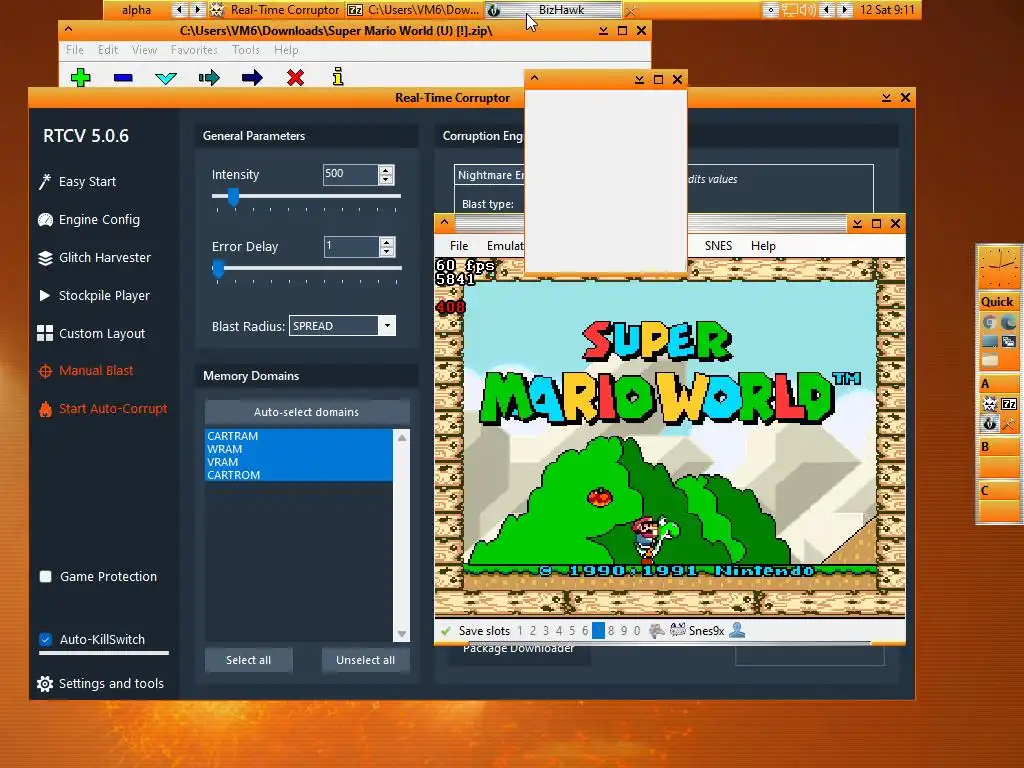Select VRAM in Memory Domains list
Image resolution: width=1024 pixels, height=768 pixels.
click(298, 462)
